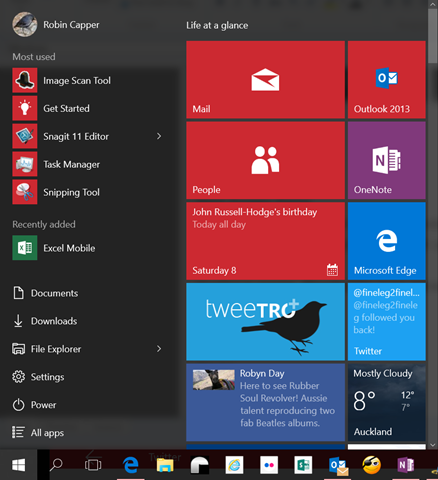Open Internet Explorer from the taskbar

(234, 465)
